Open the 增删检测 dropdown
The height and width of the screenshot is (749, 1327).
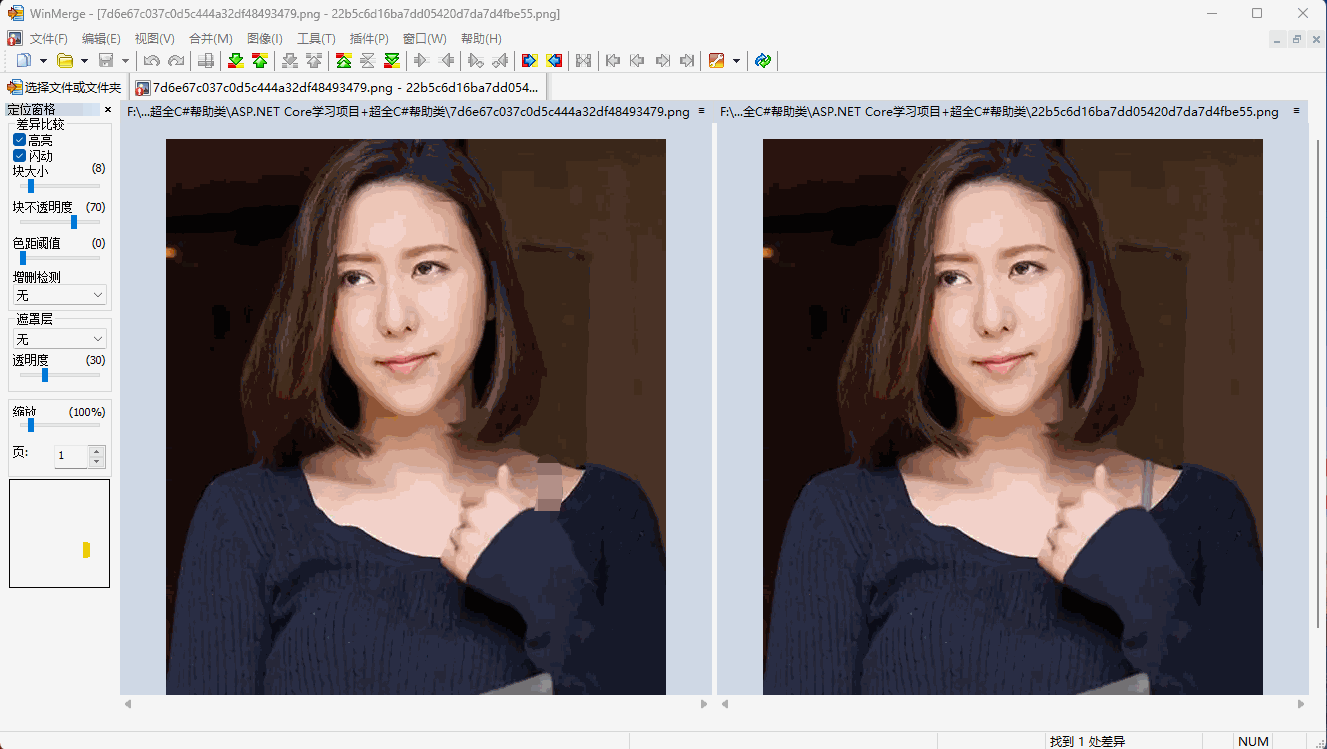(x=59, y=295)
